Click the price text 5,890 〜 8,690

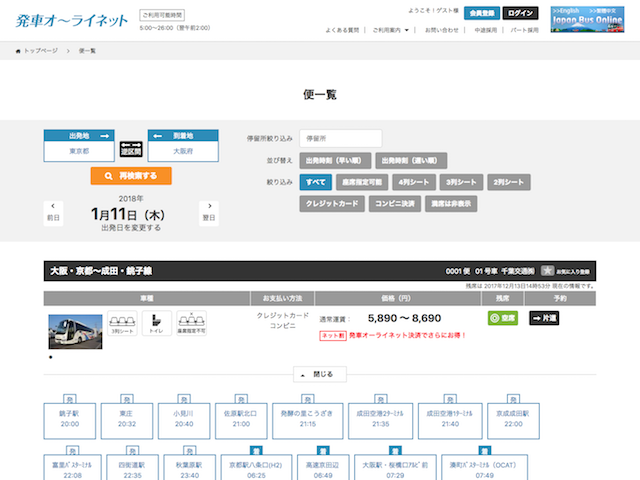click(x=404, y=318)
